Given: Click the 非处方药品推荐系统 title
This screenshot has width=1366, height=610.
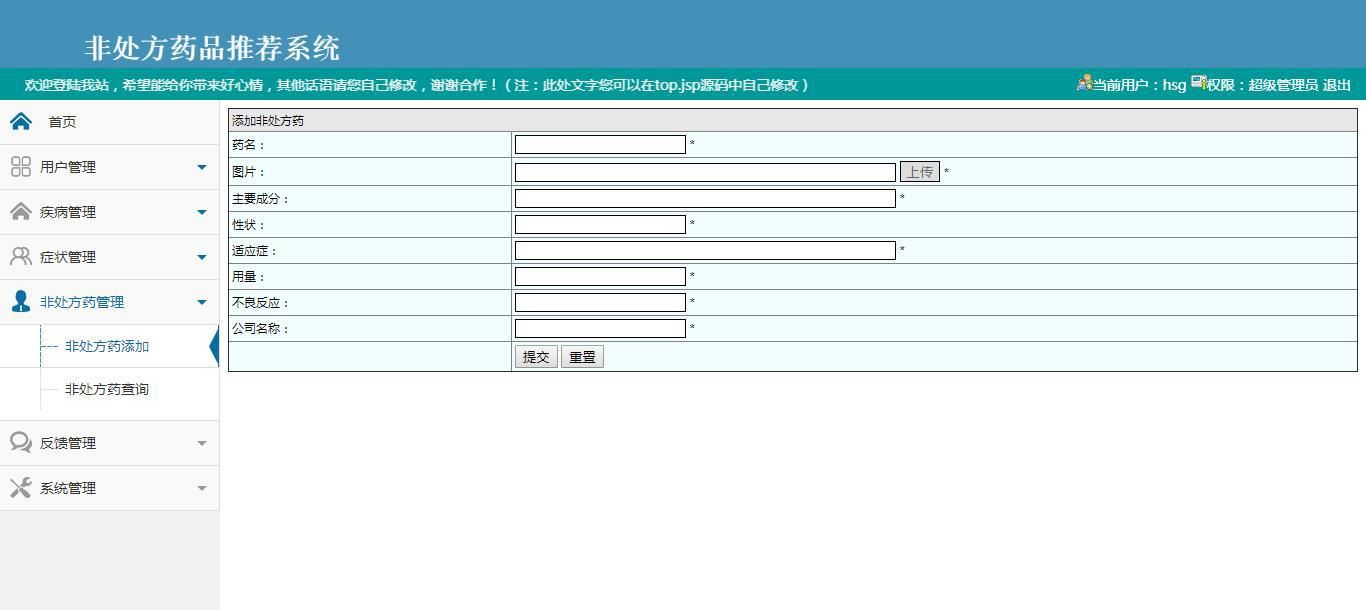Looking at the screenshot, I should (212, 48).
